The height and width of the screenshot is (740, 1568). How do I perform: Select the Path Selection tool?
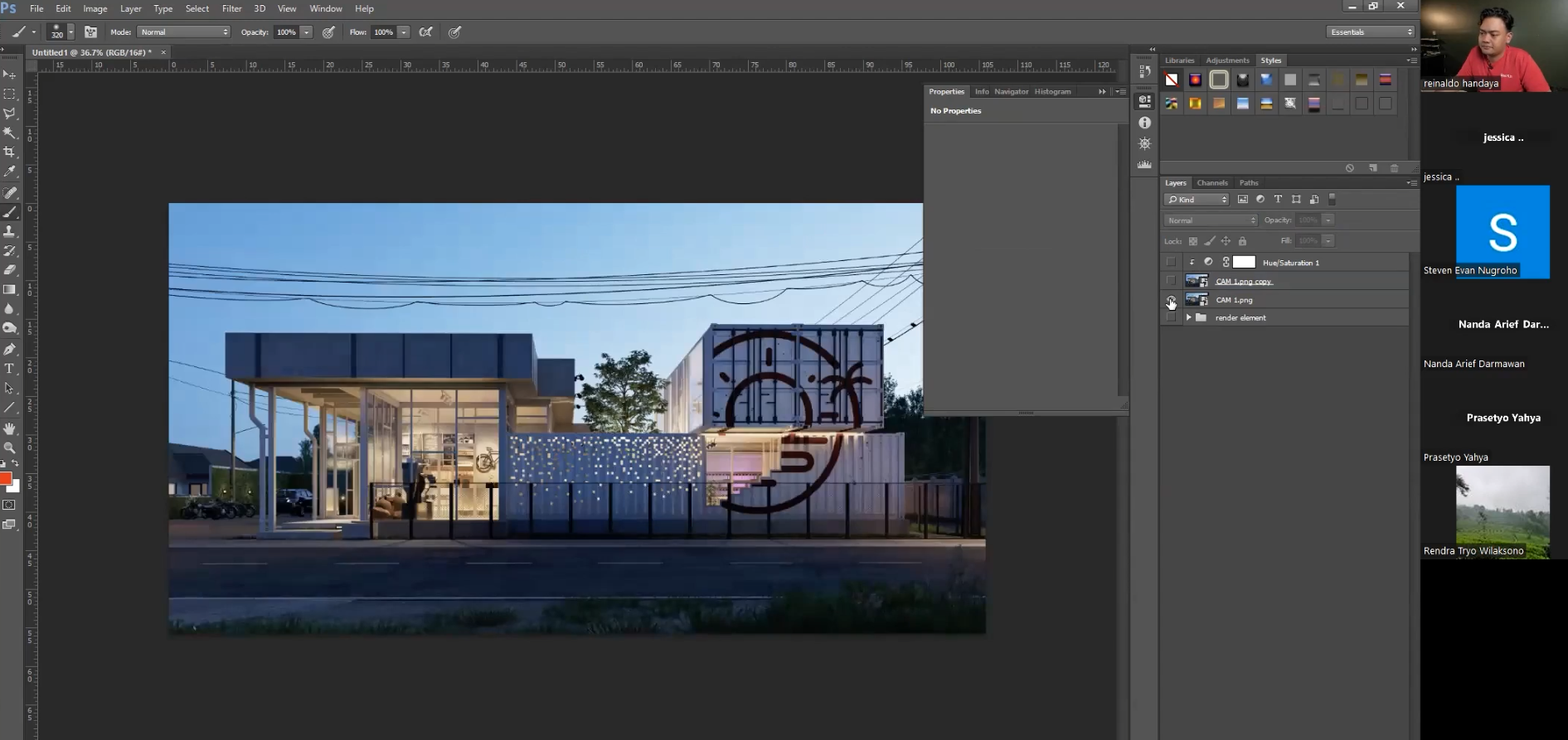tap(10, 388)
